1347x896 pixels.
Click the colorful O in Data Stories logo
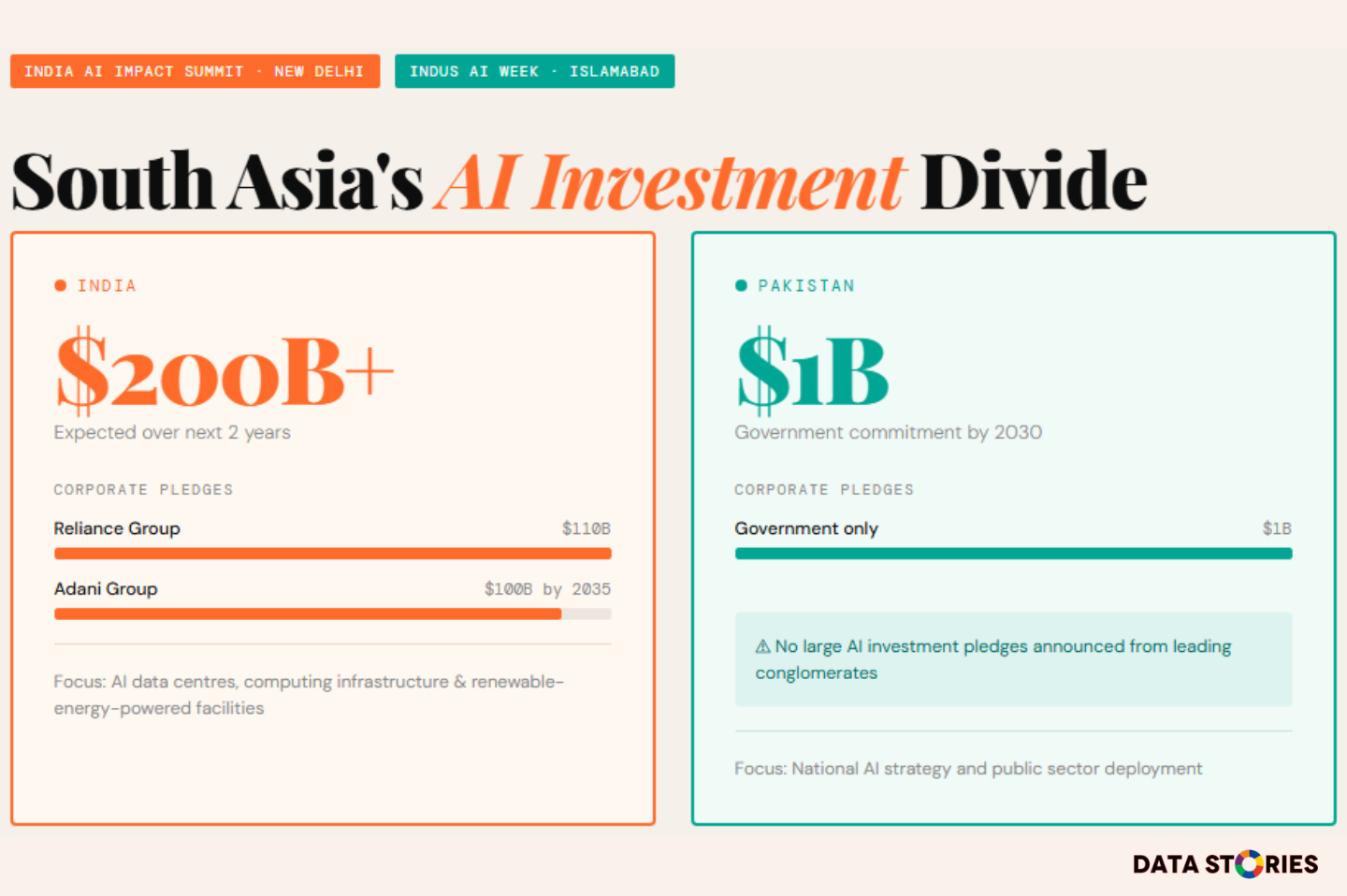pos(1249,864)
